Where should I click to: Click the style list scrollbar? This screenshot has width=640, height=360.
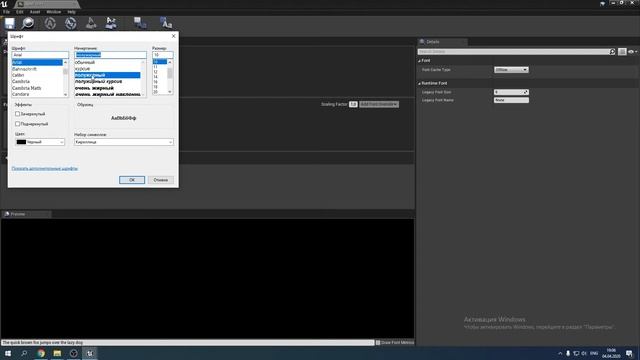[143, 78]
